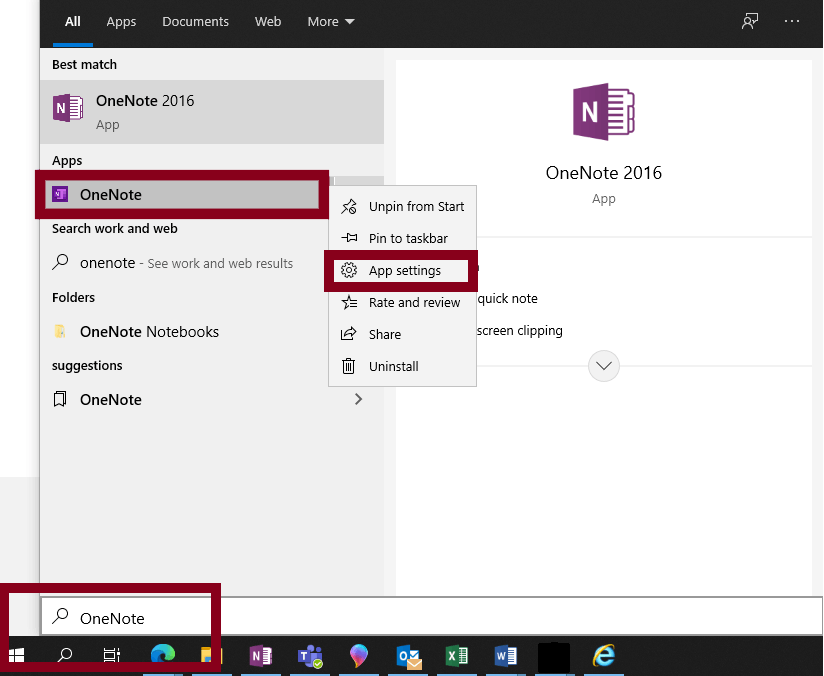The width and height of the screenshot is (824, 676).
Task: Click the large OneNote 2016 preview icon
Action: point(603,111)
